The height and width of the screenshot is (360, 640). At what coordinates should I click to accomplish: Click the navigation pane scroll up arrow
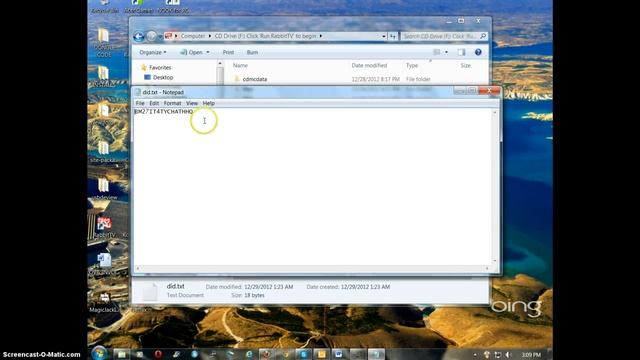220,64
